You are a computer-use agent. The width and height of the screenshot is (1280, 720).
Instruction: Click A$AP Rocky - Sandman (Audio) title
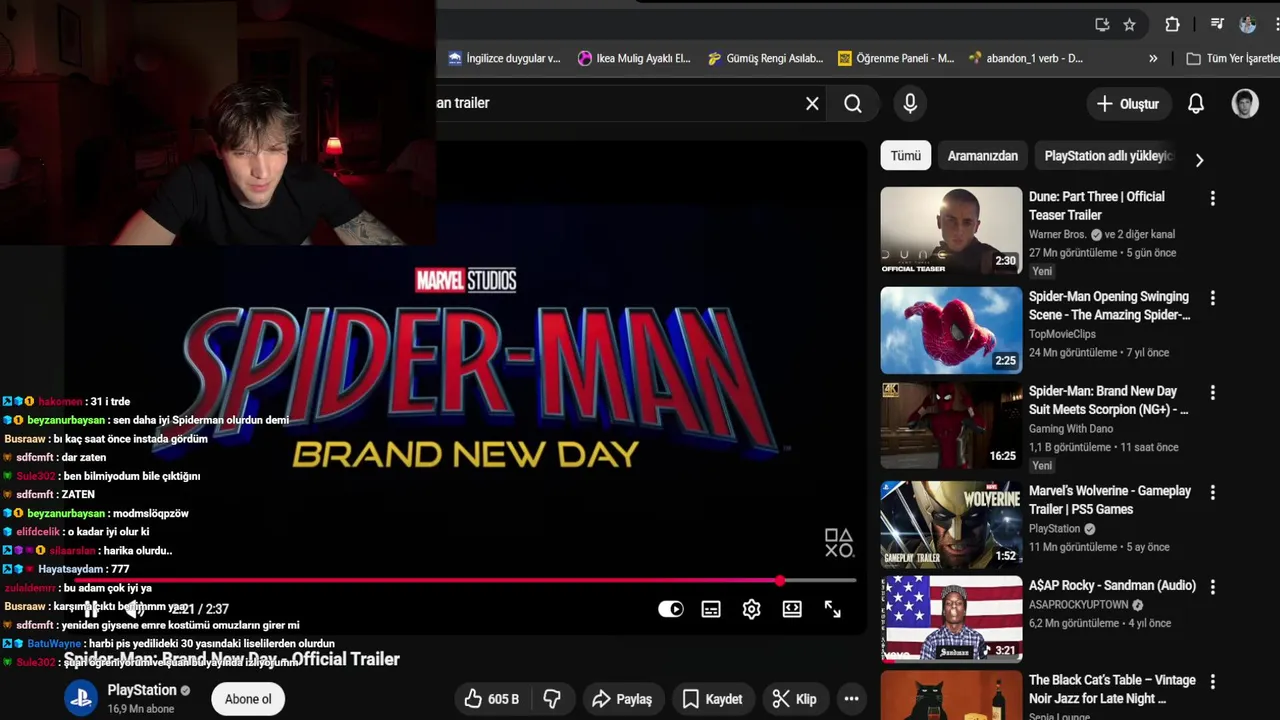(x=1112, y=586)
